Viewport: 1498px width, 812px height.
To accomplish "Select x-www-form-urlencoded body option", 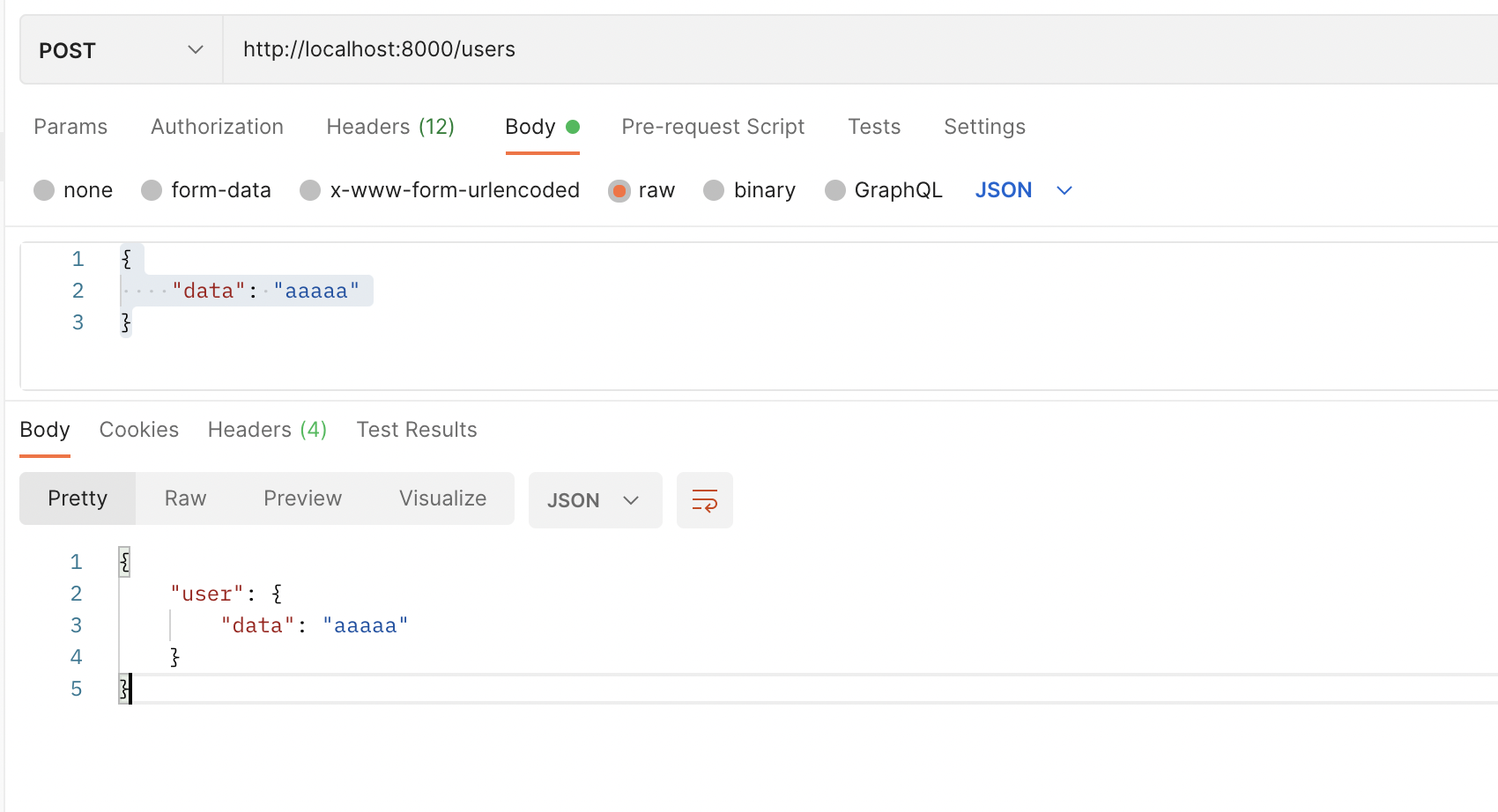I will coord(310,190).
